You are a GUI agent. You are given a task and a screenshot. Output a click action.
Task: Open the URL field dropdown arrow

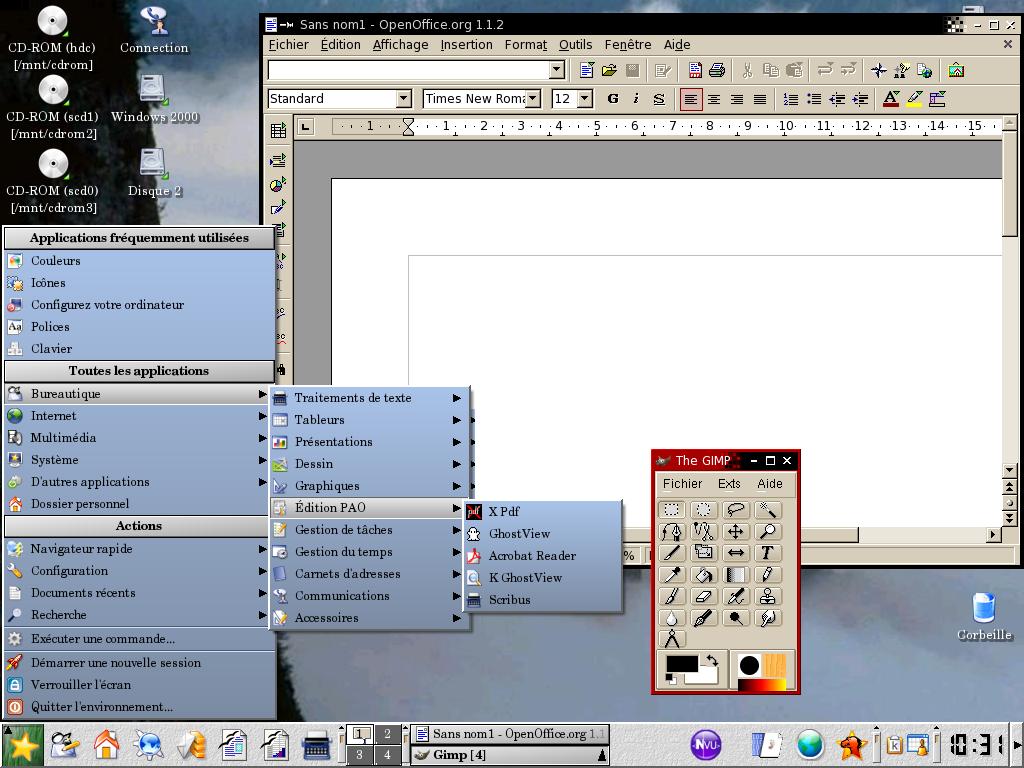[556, 70]
